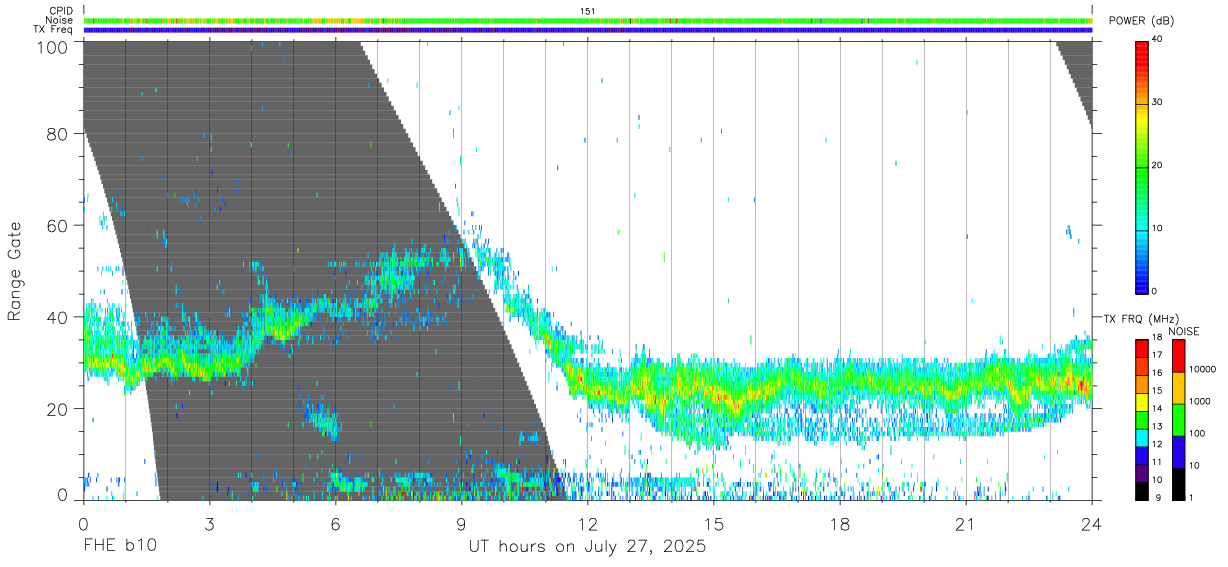Click the TX FRQ (MHz) color bar
The height and width of the screenshot is (567, 1228).
(x=1142, y=419)
